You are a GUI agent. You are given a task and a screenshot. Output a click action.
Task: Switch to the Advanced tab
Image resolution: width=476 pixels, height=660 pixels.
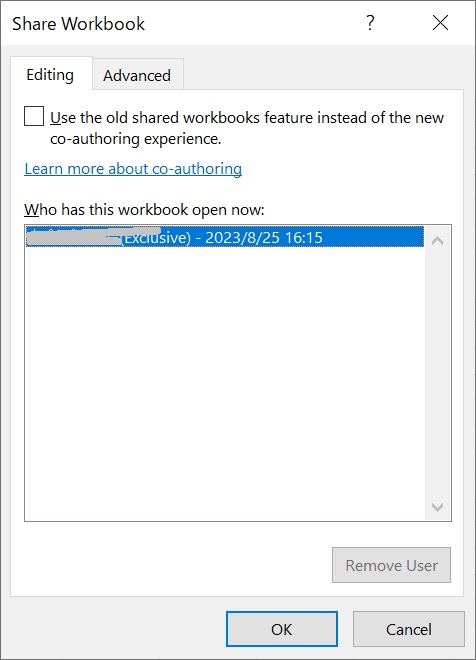137,75
